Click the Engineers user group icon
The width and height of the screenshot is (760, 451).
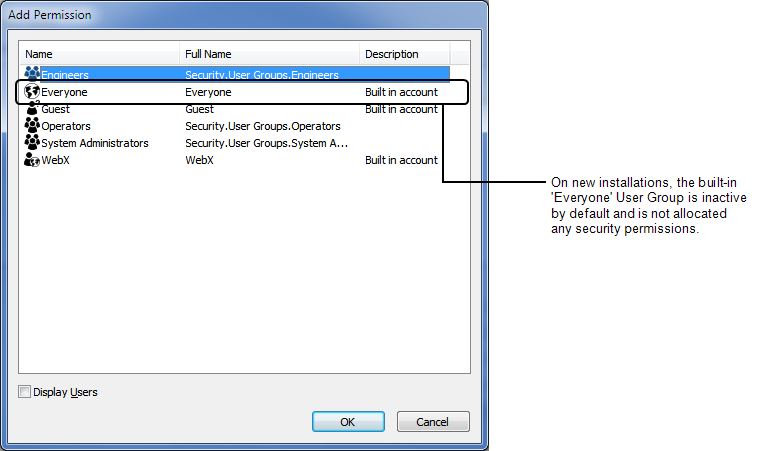click(x=32, y=74)
